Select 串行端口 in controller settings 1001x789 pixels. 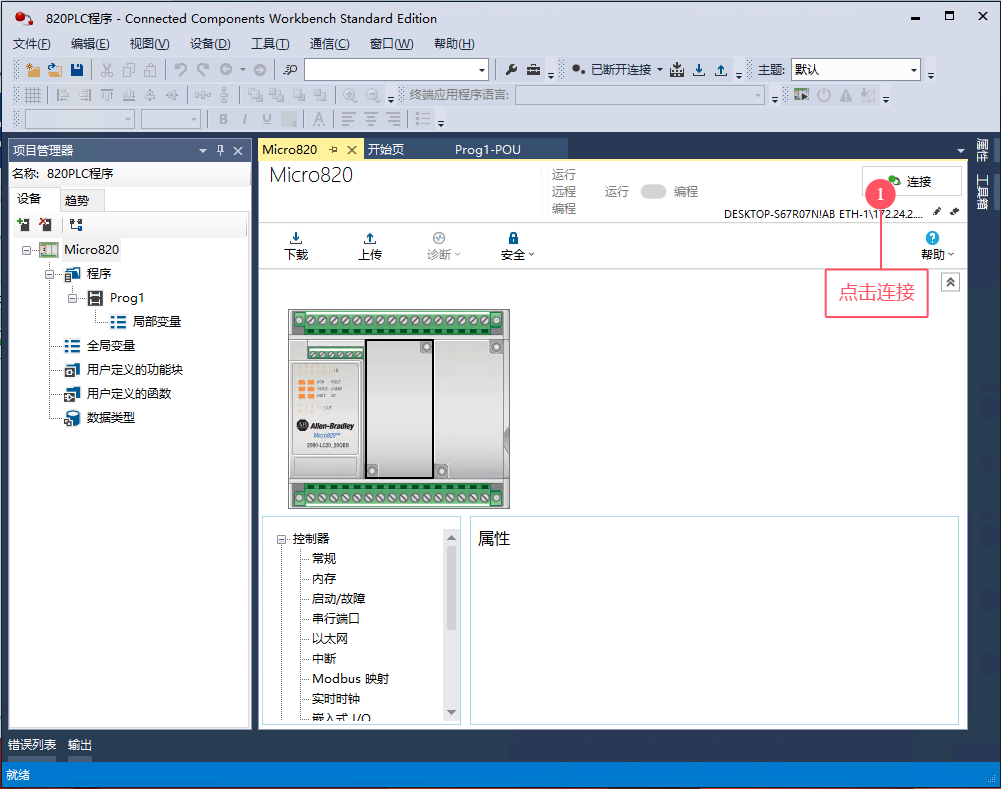336,619
